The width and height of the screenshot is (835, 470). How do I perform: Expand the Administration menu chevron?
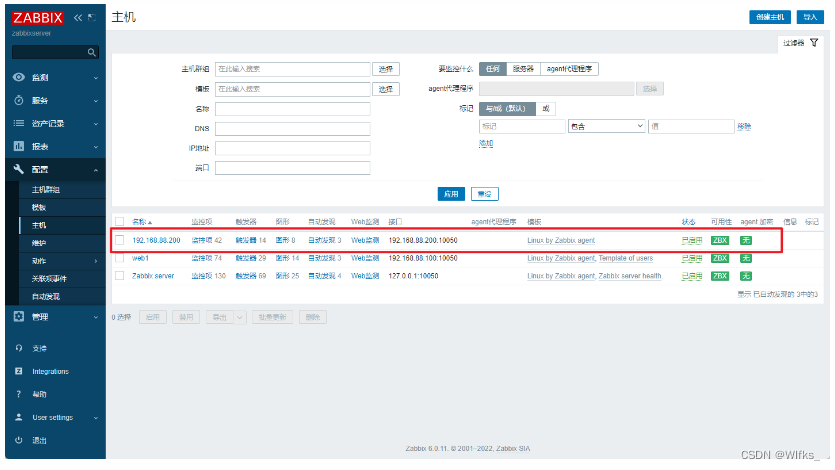[96, 317]
